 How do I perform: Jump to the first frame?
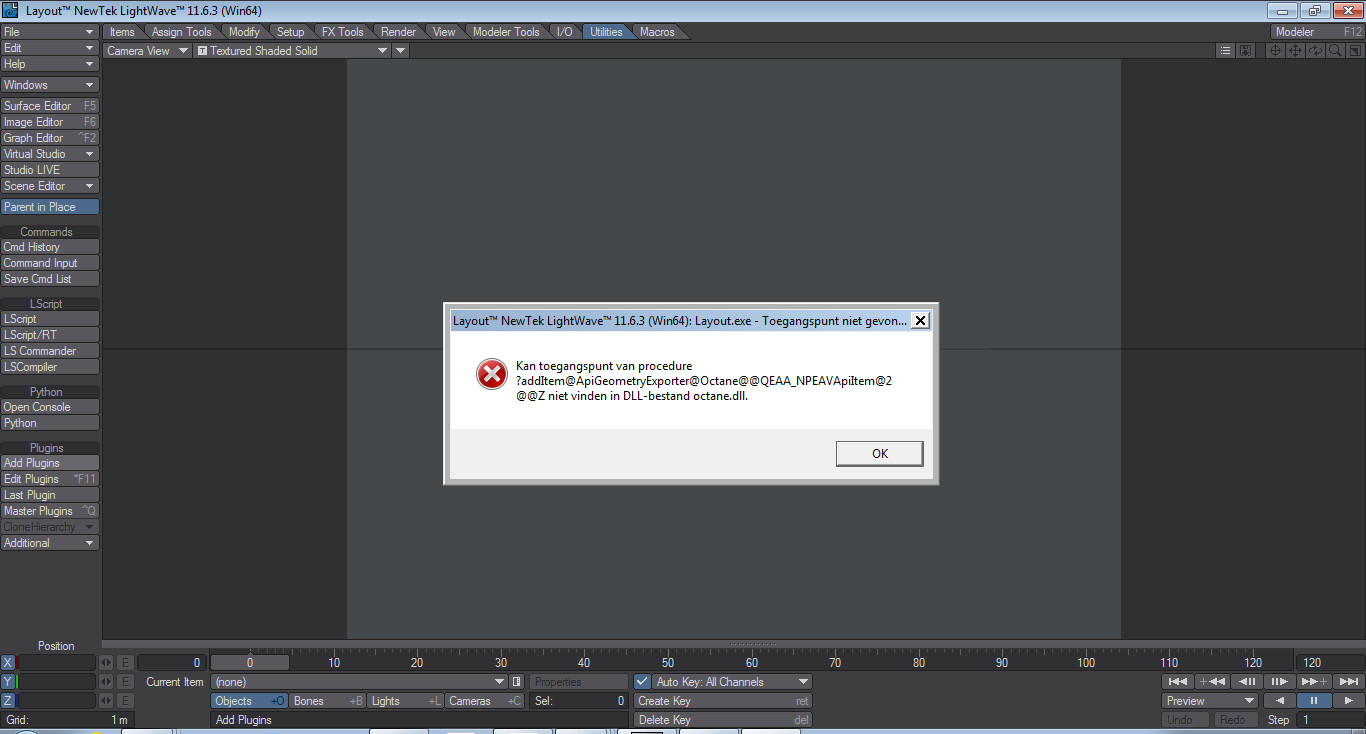click(1179, 682)
